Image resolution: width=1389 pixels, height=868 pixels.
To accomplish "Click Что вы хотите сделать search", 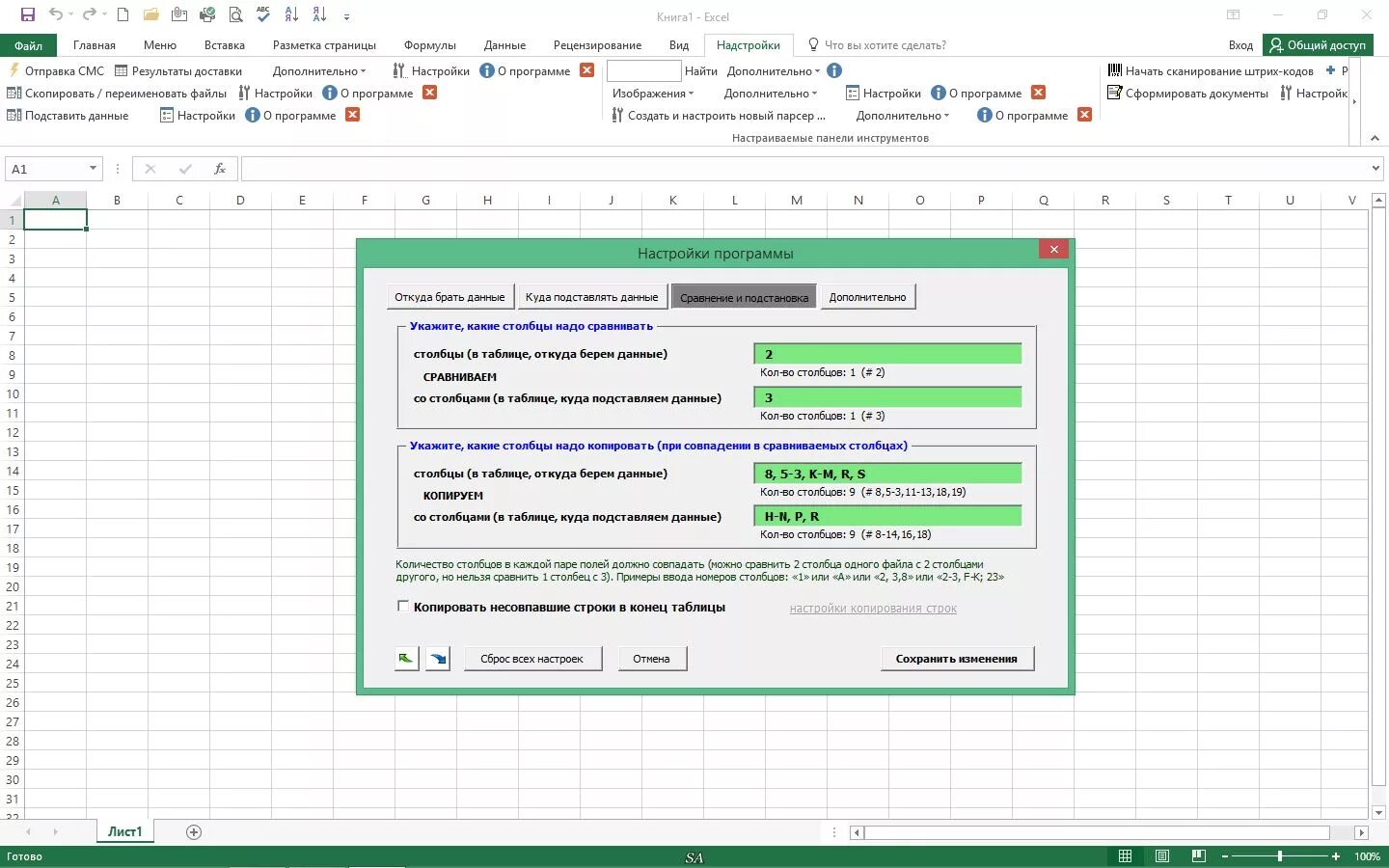I will 877,44.
